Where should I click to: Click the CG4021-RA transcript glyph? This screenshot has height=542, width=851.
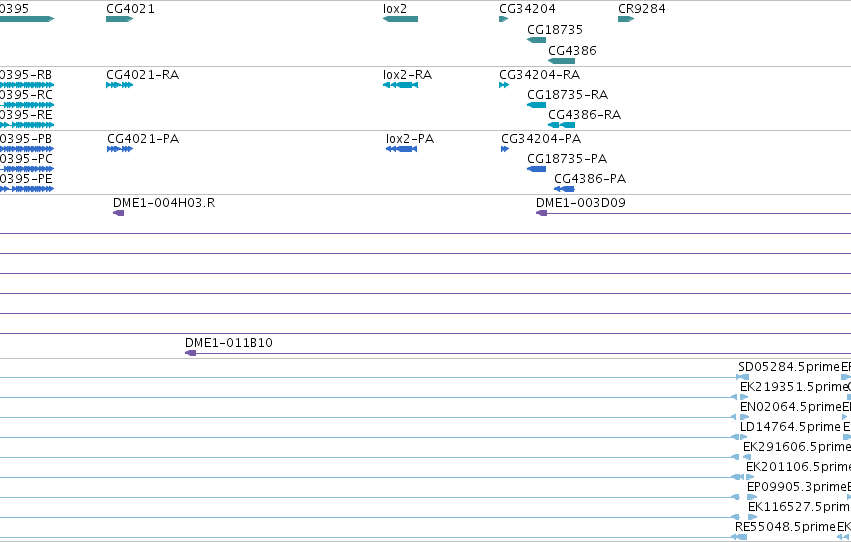pyautogui.click(x=119, y=85)
